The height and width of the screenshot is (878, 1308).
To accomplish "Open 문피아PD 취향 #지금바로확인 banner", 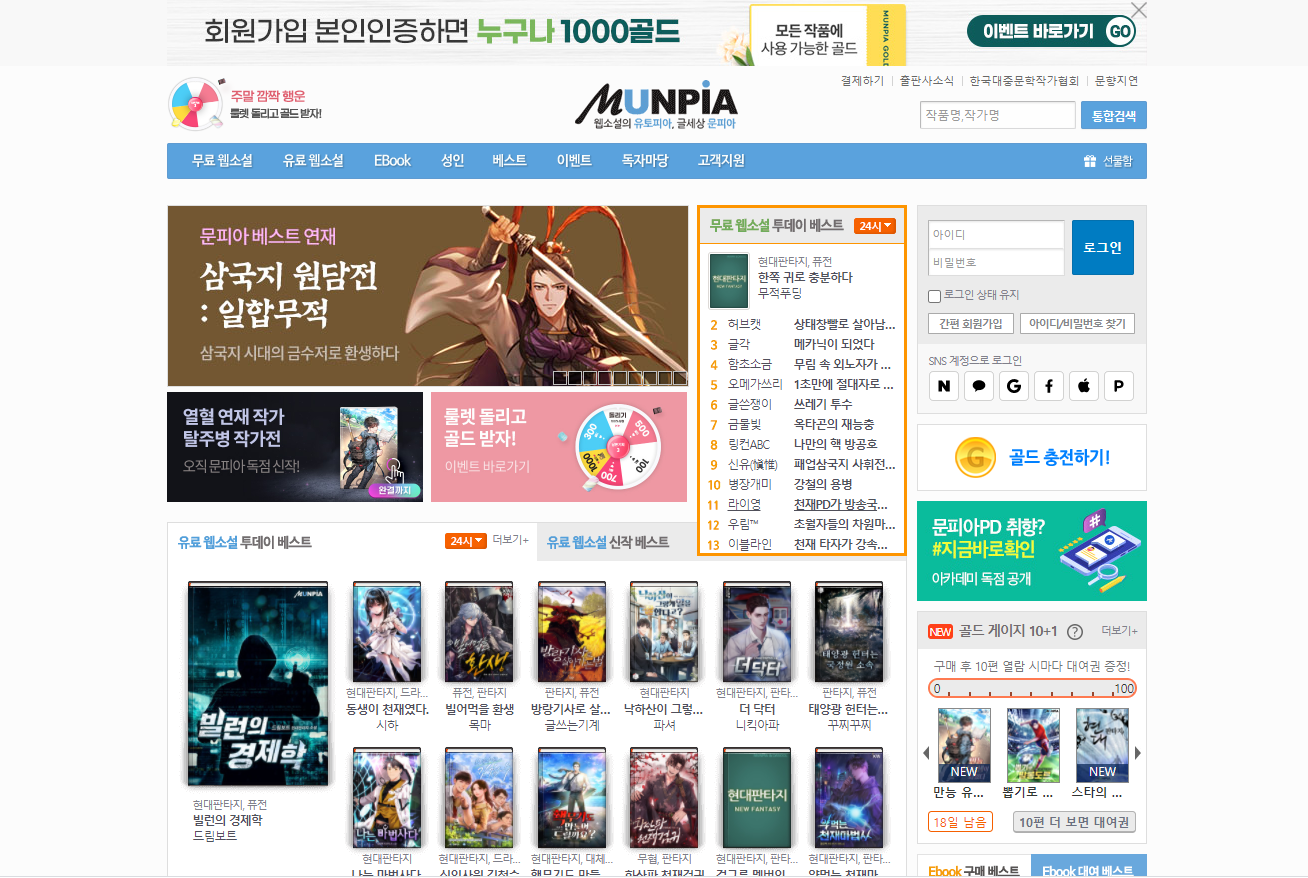I will (x=1032, y=551).
